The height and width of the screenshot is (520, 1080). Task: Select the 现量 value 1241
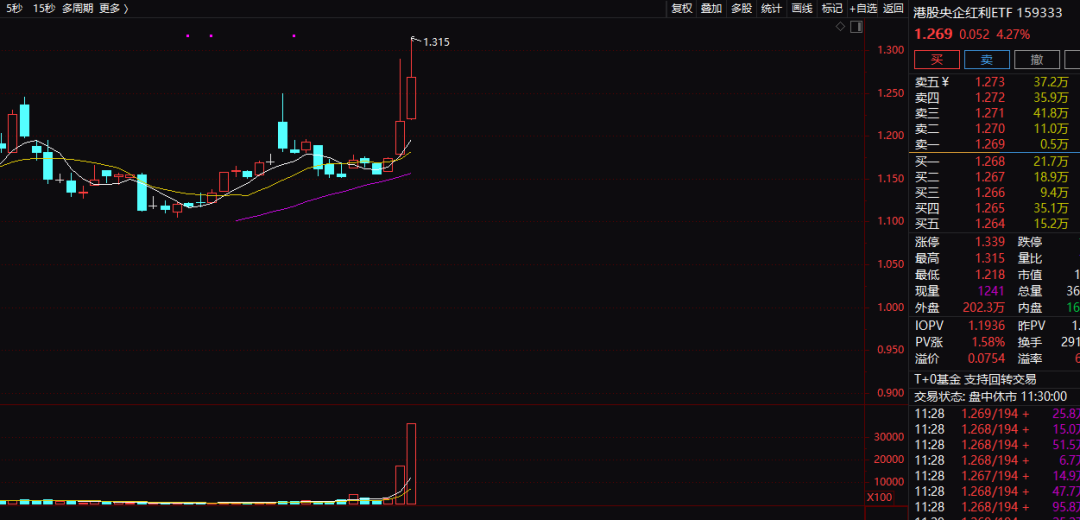click(x=991, y=291)
